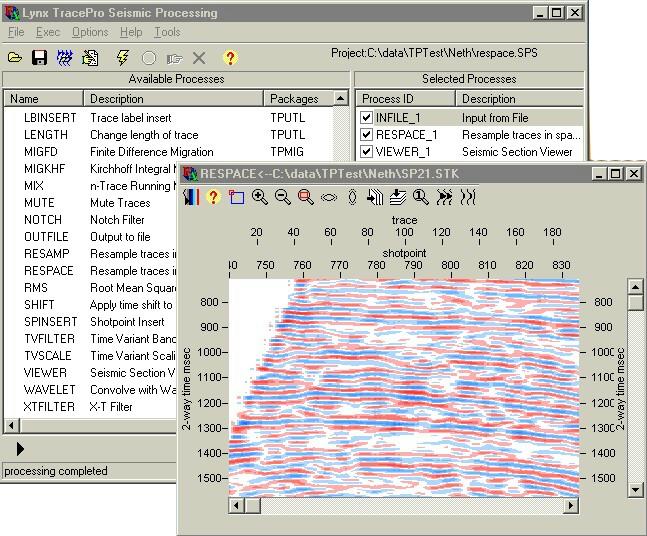Click the color display icon in viewer toolbar
Viewport: 647px width, 536px height.
coord(191,197)
